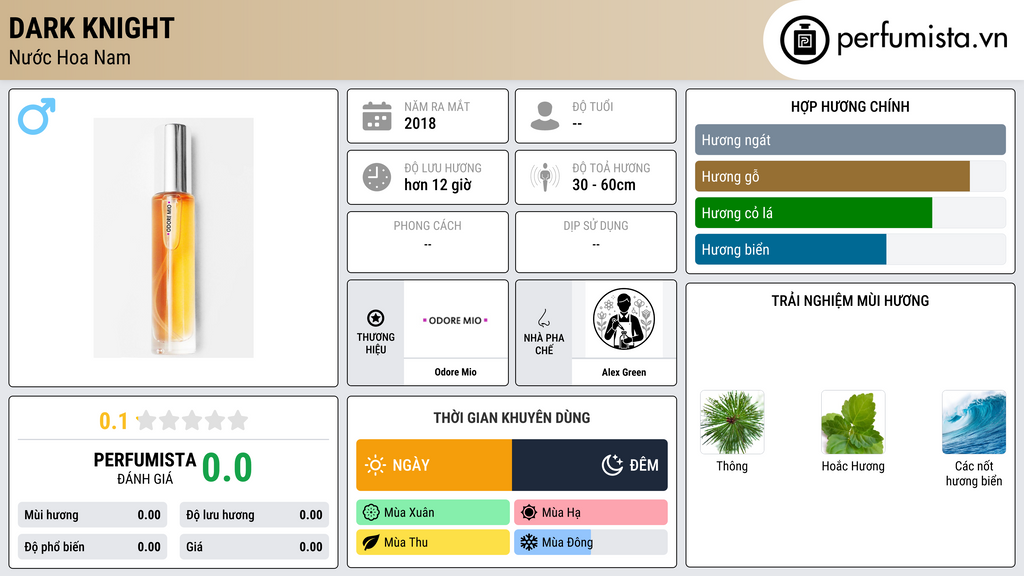
Task: Click the five-star rating row
Action: [193, 420]
